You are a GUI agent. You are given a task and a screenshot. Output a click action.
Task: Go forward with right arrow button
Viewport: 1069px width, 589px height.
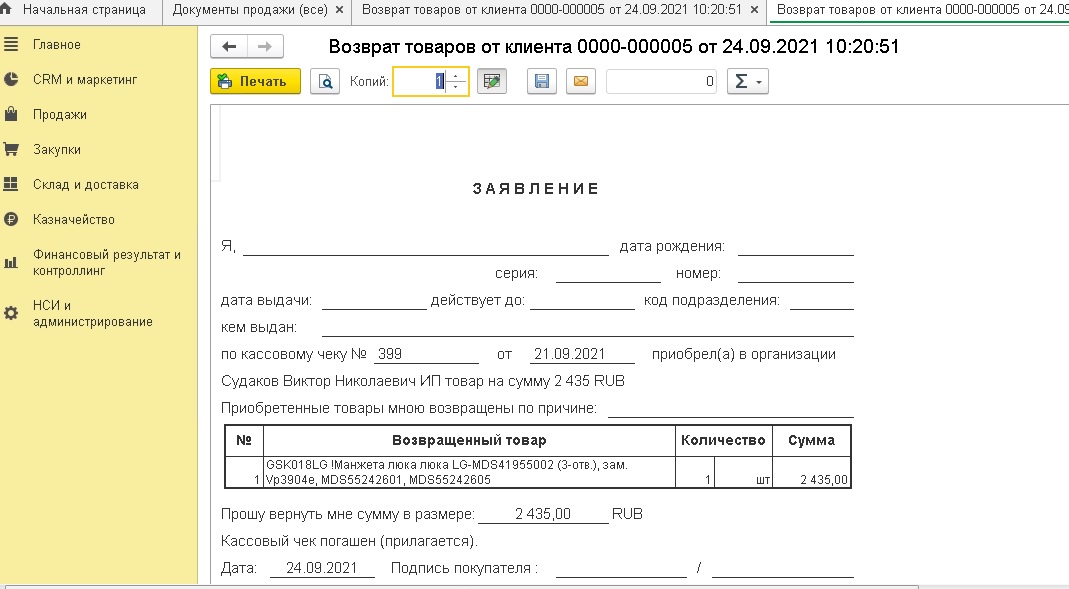[x=265, y=47]
